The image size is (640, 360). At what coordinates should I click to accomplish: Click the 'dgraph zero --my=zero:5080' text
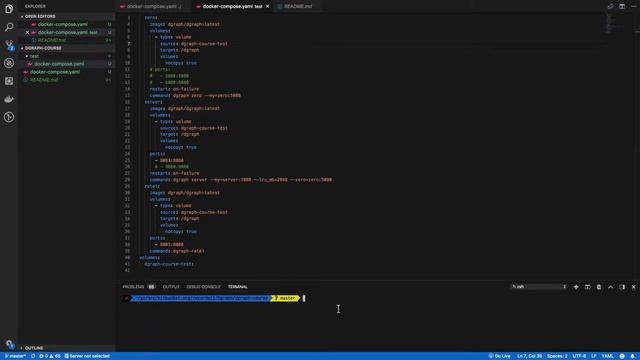[207, 96]
